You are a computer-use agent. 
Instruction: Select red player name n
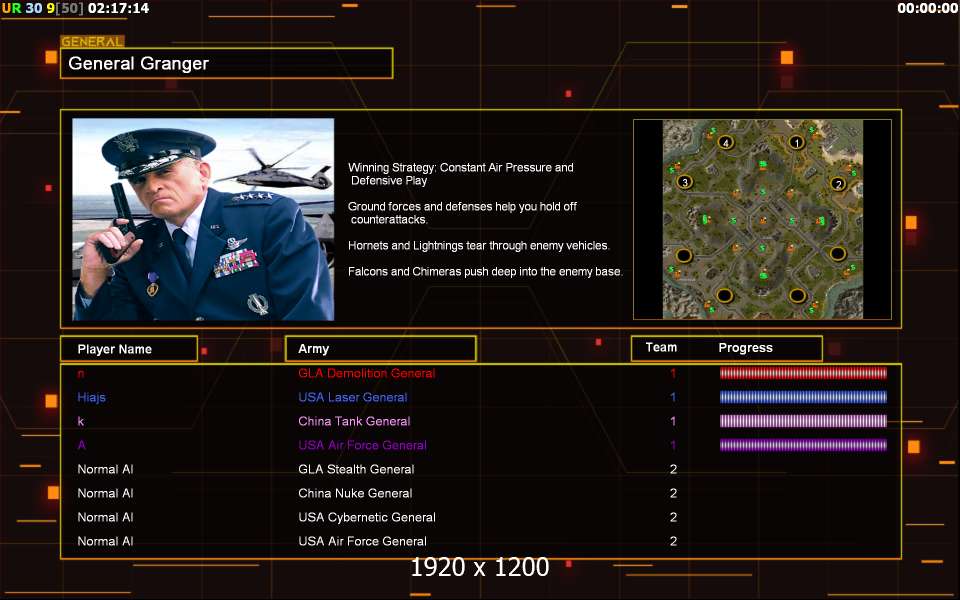(x=81, y=373)
